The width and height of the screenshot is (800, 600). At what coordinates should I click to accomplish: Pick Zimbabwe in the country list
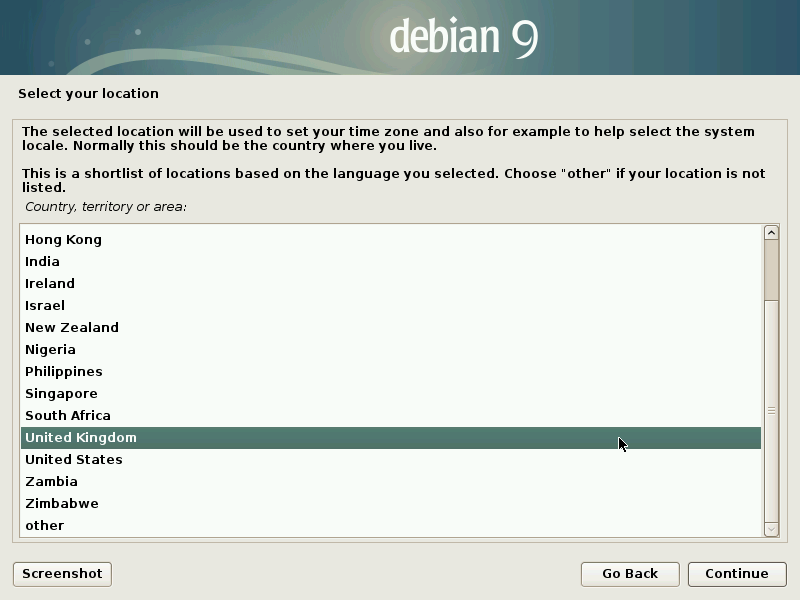tap(391, 504)
